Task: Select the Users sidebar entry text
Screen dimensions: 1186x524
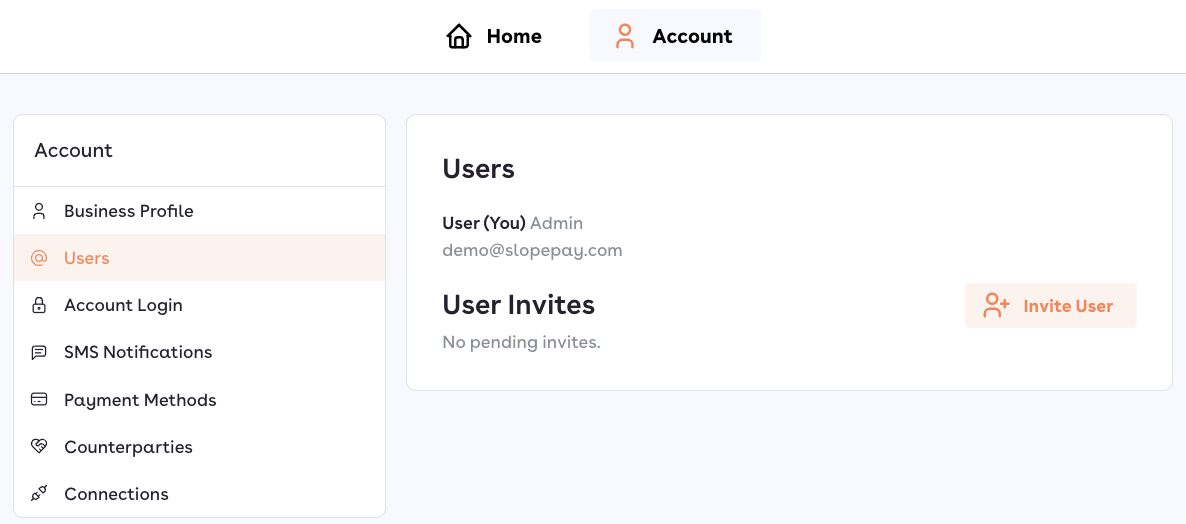Action: tap(87, 258)
